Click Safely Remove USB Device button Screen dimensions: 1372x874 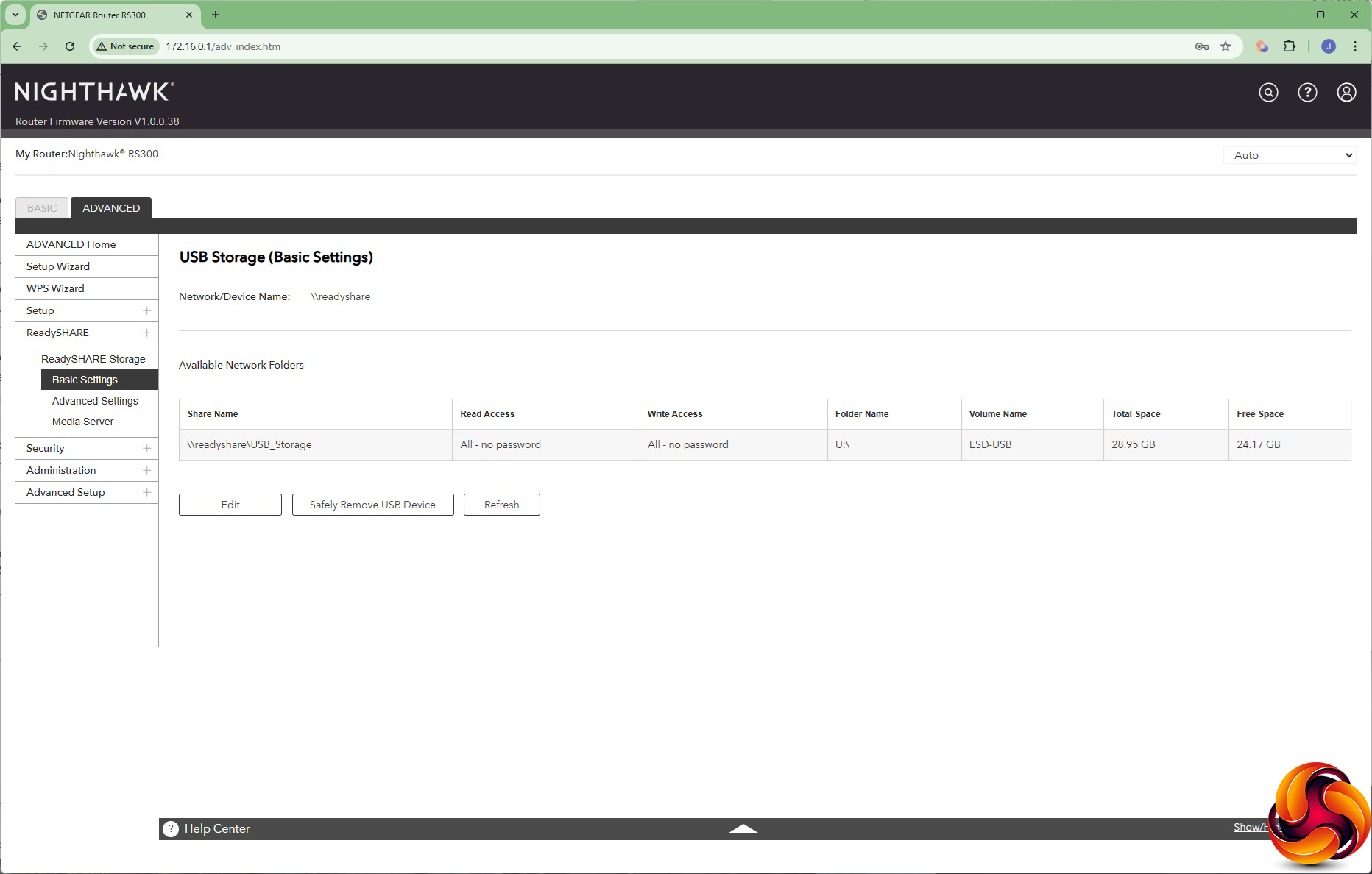(x=373, y=505)
